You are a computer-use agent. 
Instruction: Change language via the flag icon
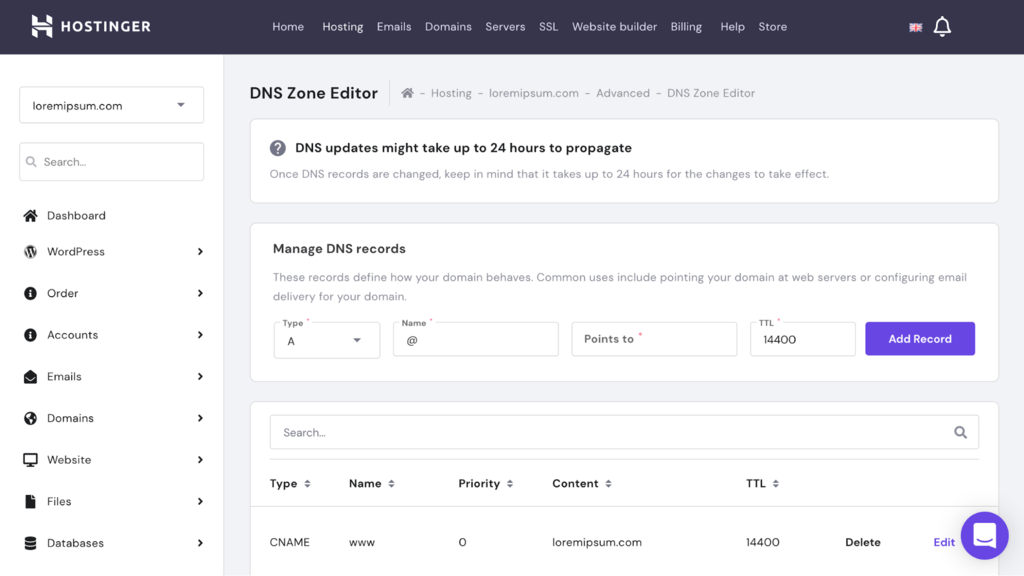click(915, 27)
